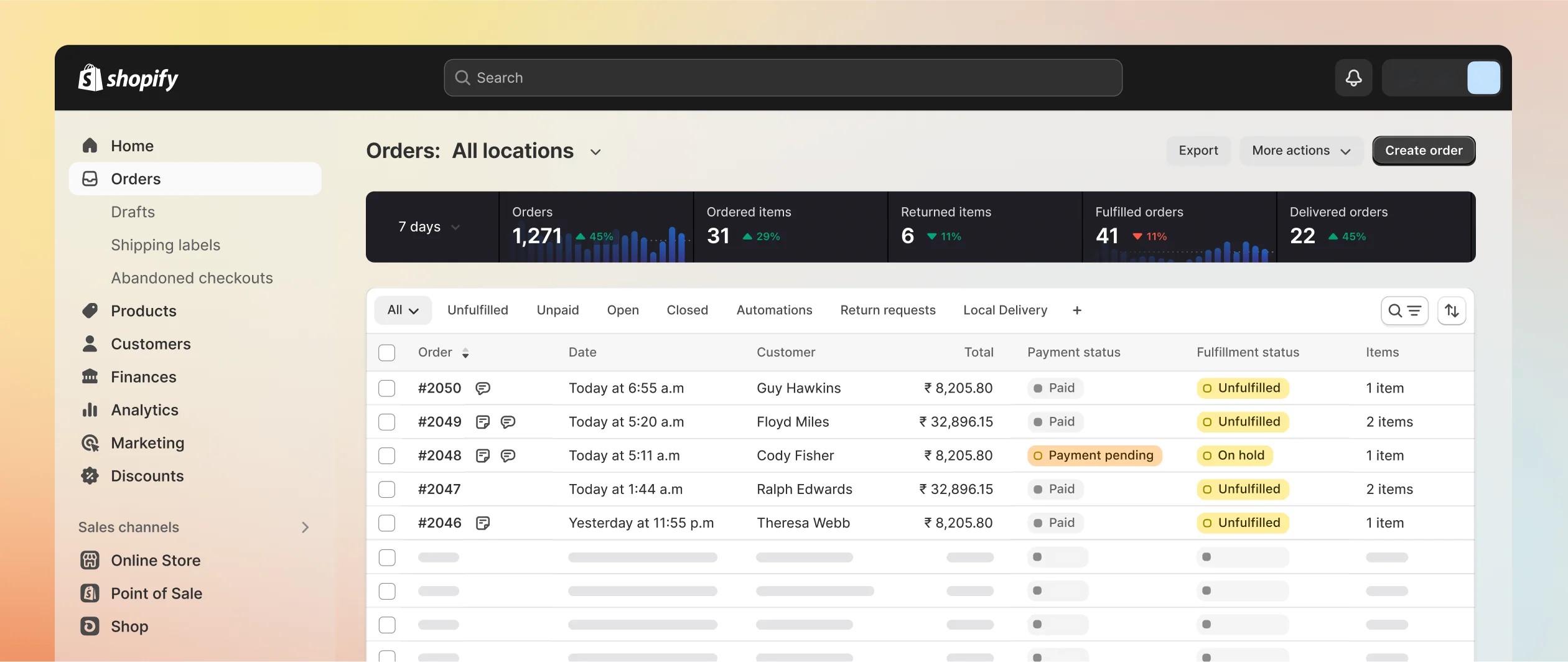This screenshot has height=662, width=1568.
Task: Open the sort orders button
Action: pos(1452,310)
